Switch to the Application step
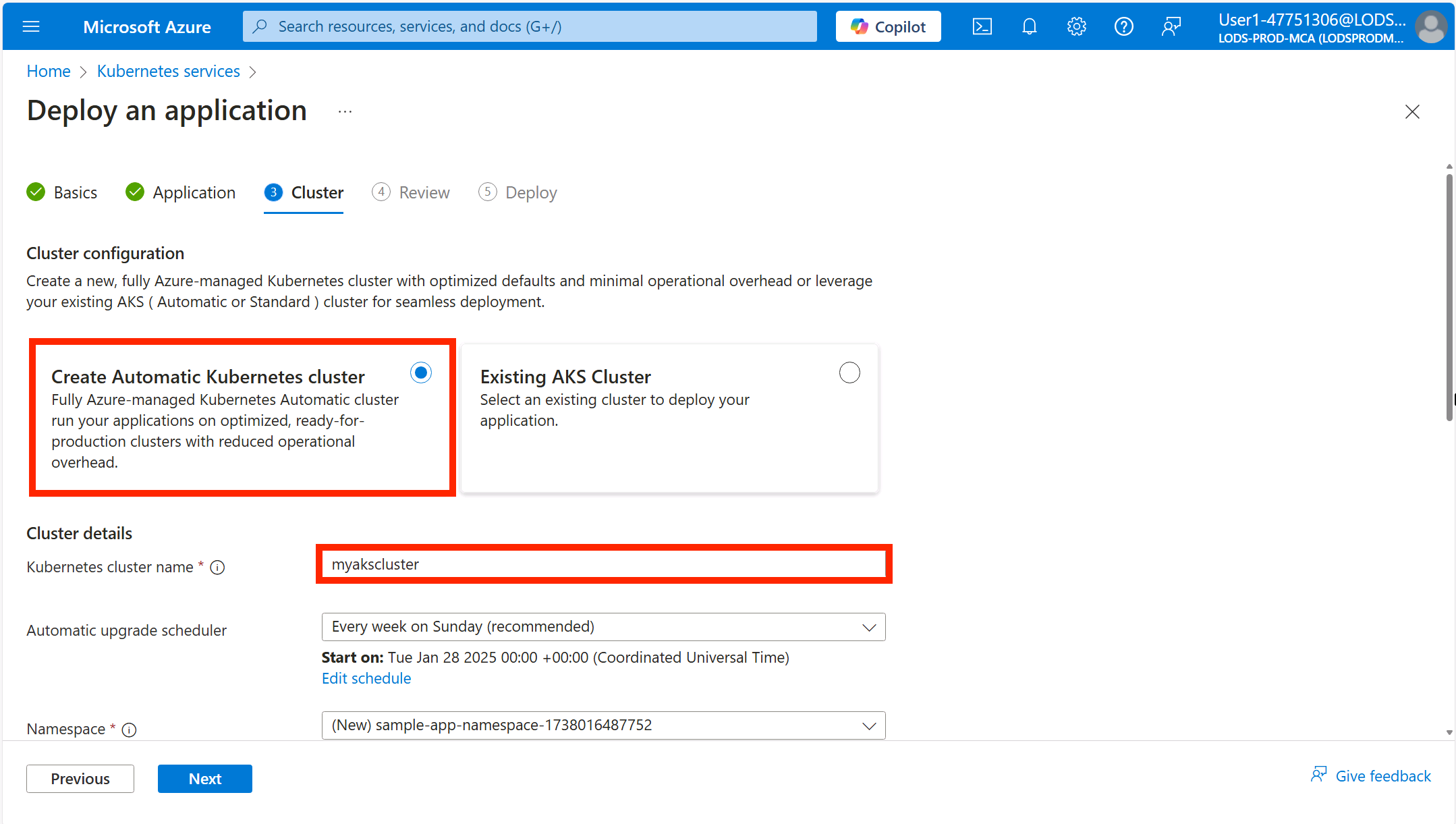Viewport: 1456px width, 824px height. pyautogui.click(x=181, y=192)
